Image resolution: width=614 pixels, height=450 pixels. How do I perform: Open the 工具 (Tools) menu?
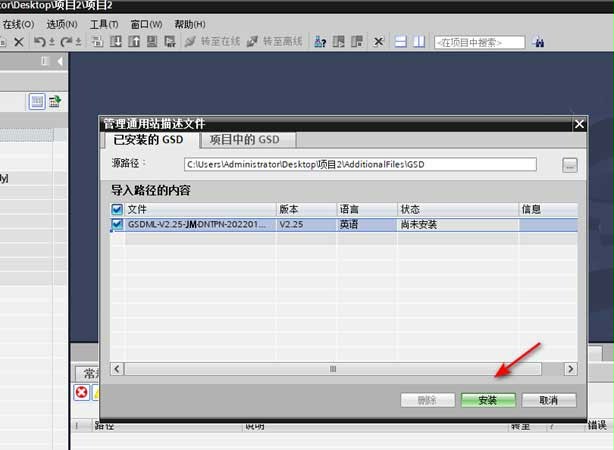point(103,23)
